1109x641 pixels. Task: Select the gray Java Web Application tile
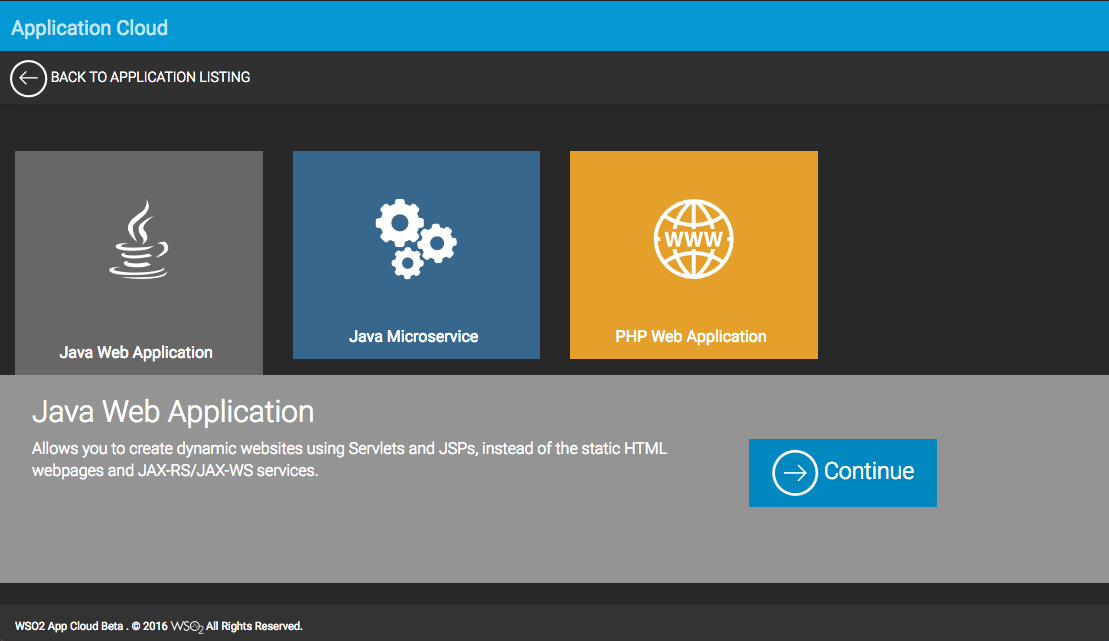pos(138,290)
